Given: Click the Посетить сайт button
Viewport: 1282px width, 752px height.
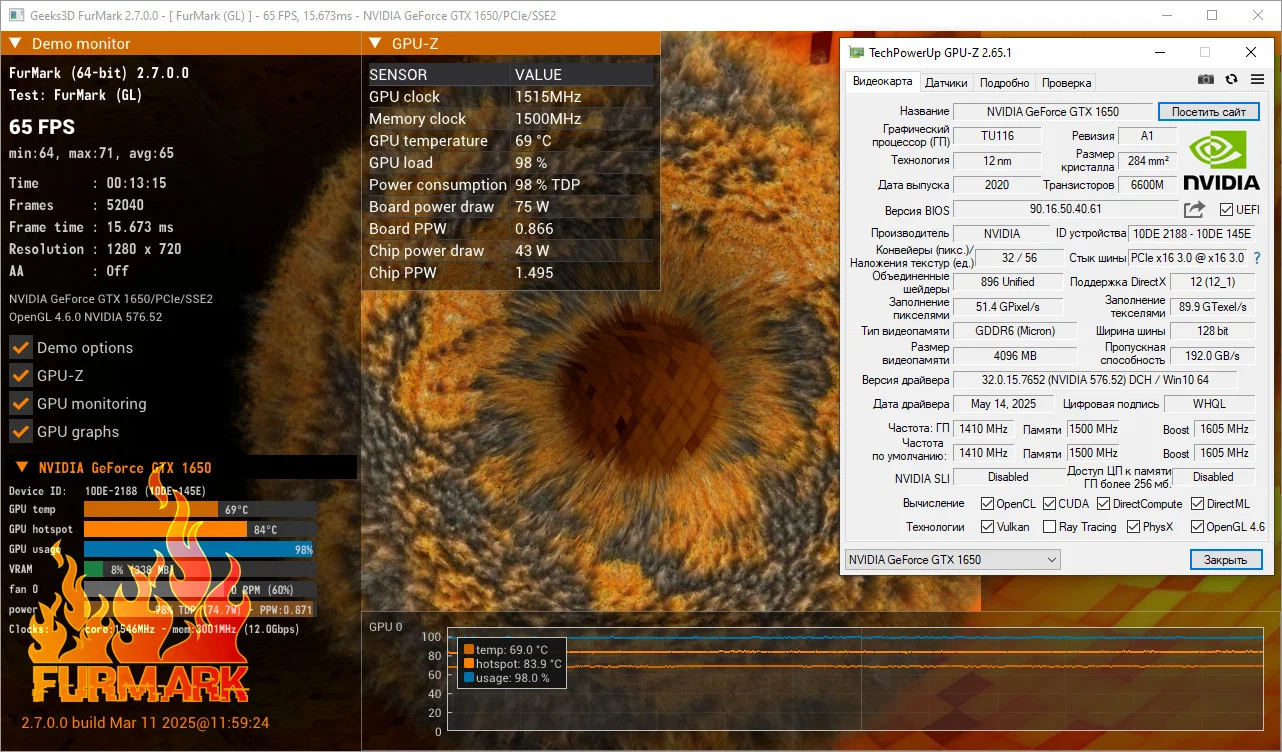Looking at the screenshot, I should coord(1208,112).
